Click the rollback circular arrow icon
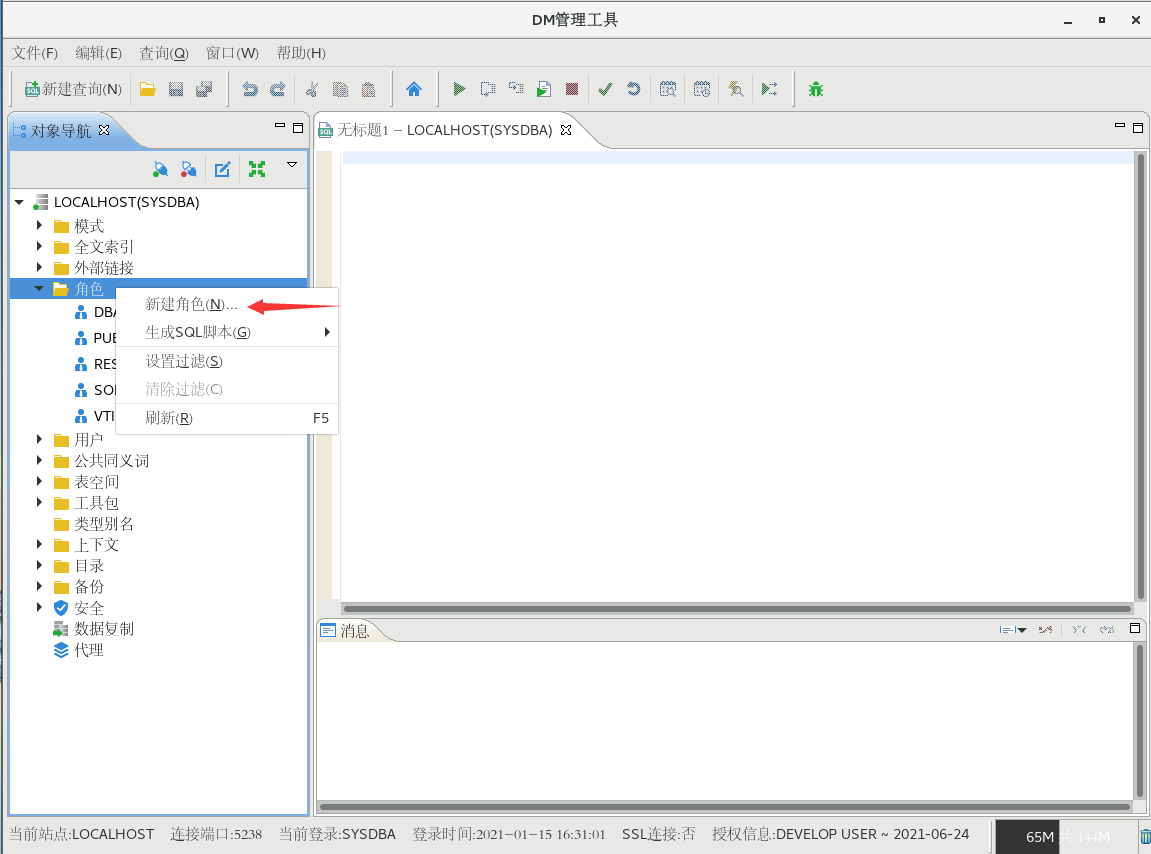Image resolution: width=1151 pixels, height=854 pixels. click(633, 90)
